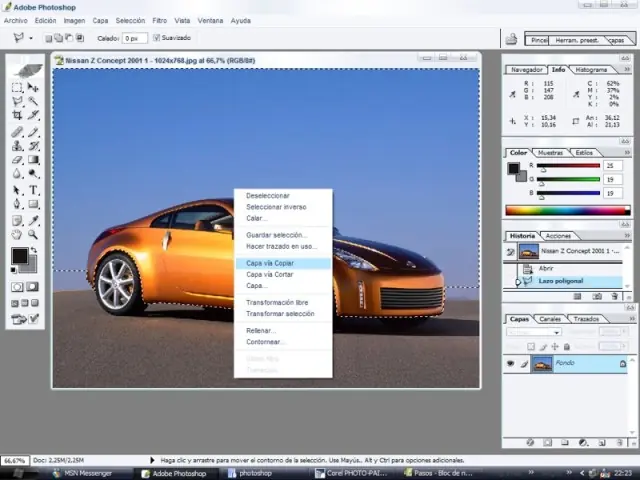The image size is (640, 480).
Task: Select the Slice tool
Action: point(33,115)
